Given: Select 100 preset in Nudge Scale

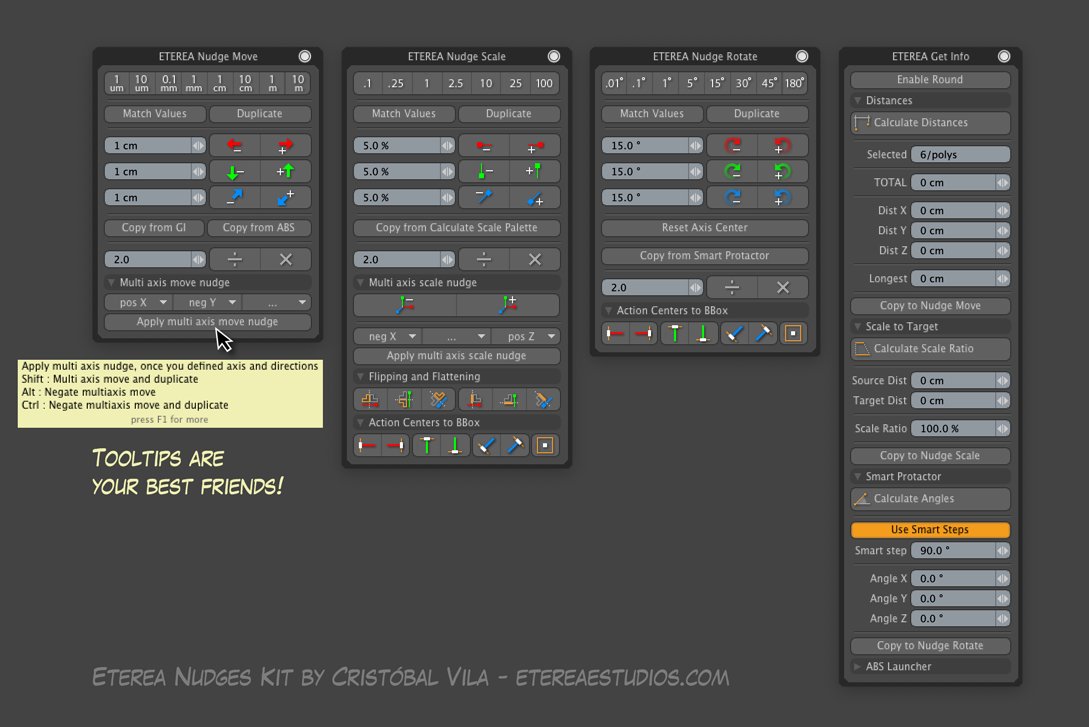Looking at the screenshot, I should pyautogui.click(x=544, y=83).
